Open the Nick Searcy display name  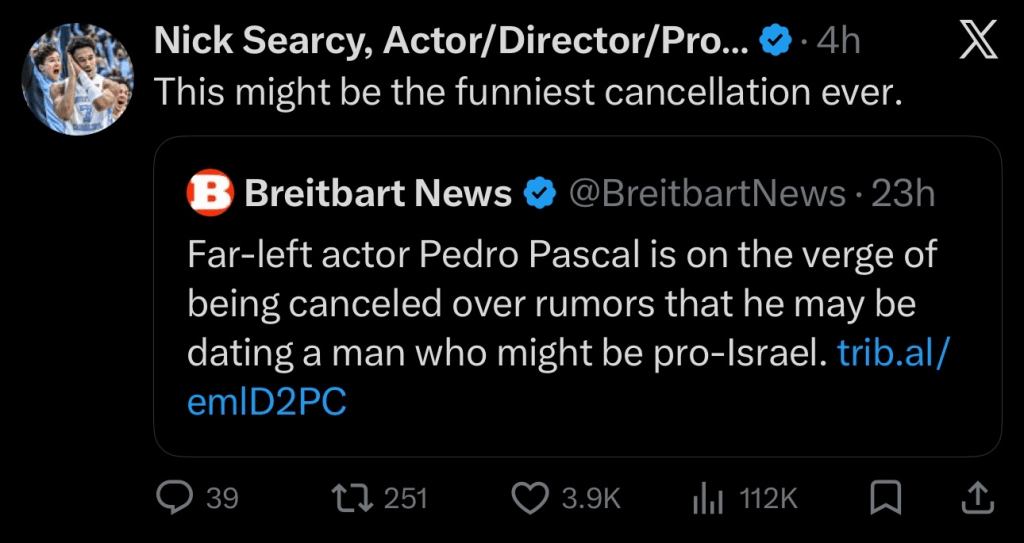(x=450, y=41)
